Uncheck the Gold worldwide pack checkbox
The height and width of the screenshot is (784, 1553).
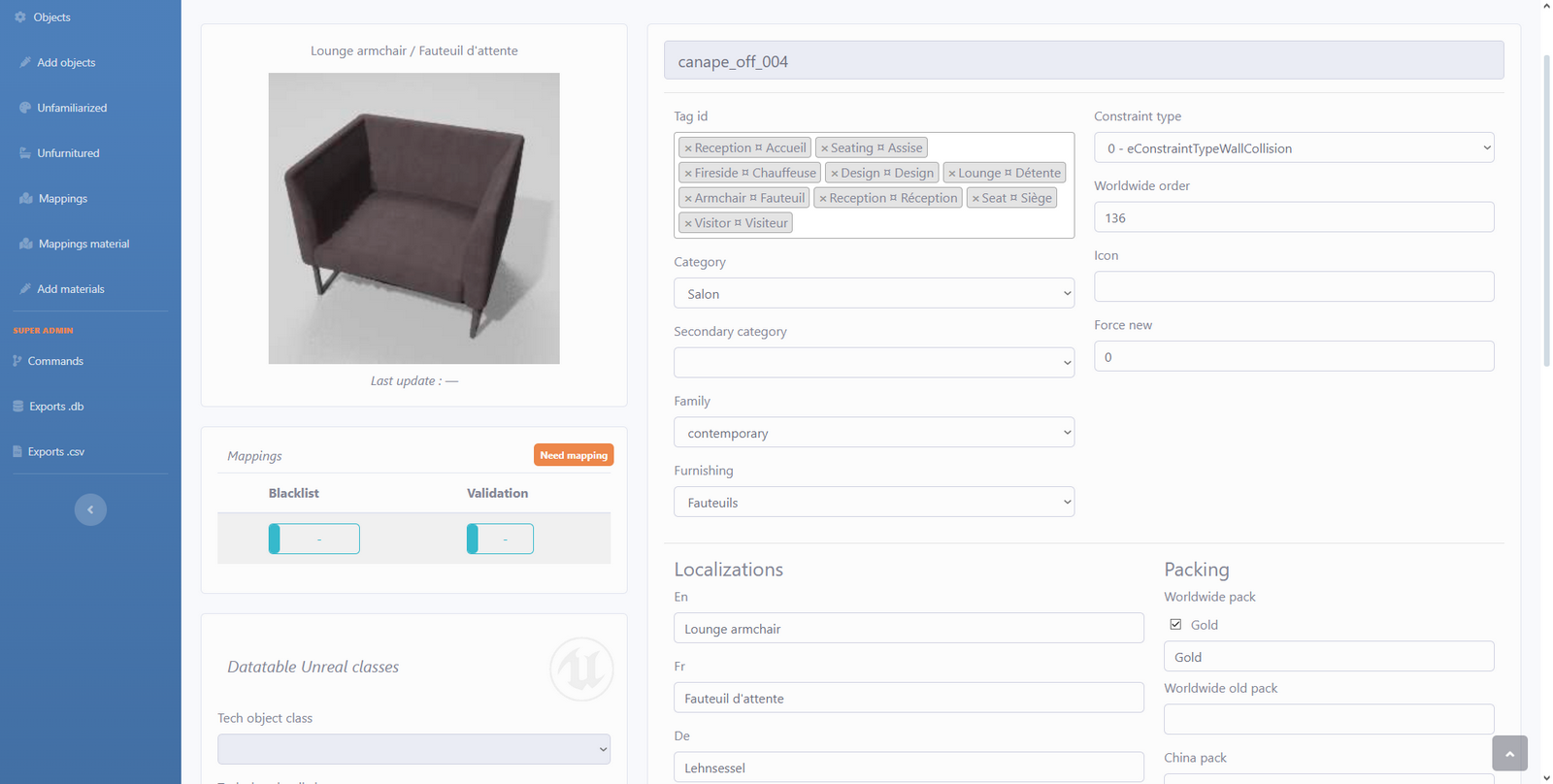pos(1175,625)
